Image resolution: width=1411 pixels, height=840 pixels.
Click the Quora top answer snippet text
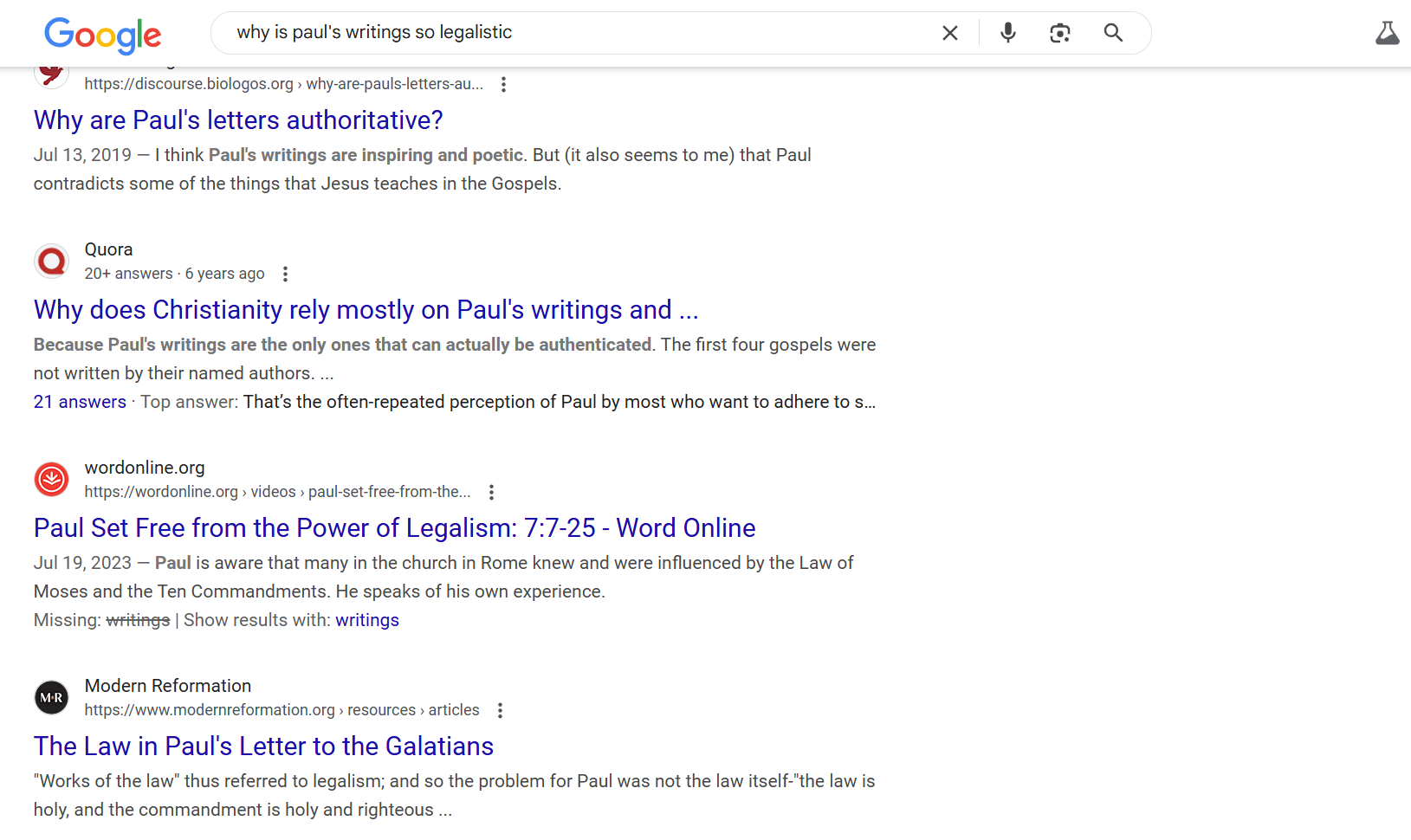point(560,402)
